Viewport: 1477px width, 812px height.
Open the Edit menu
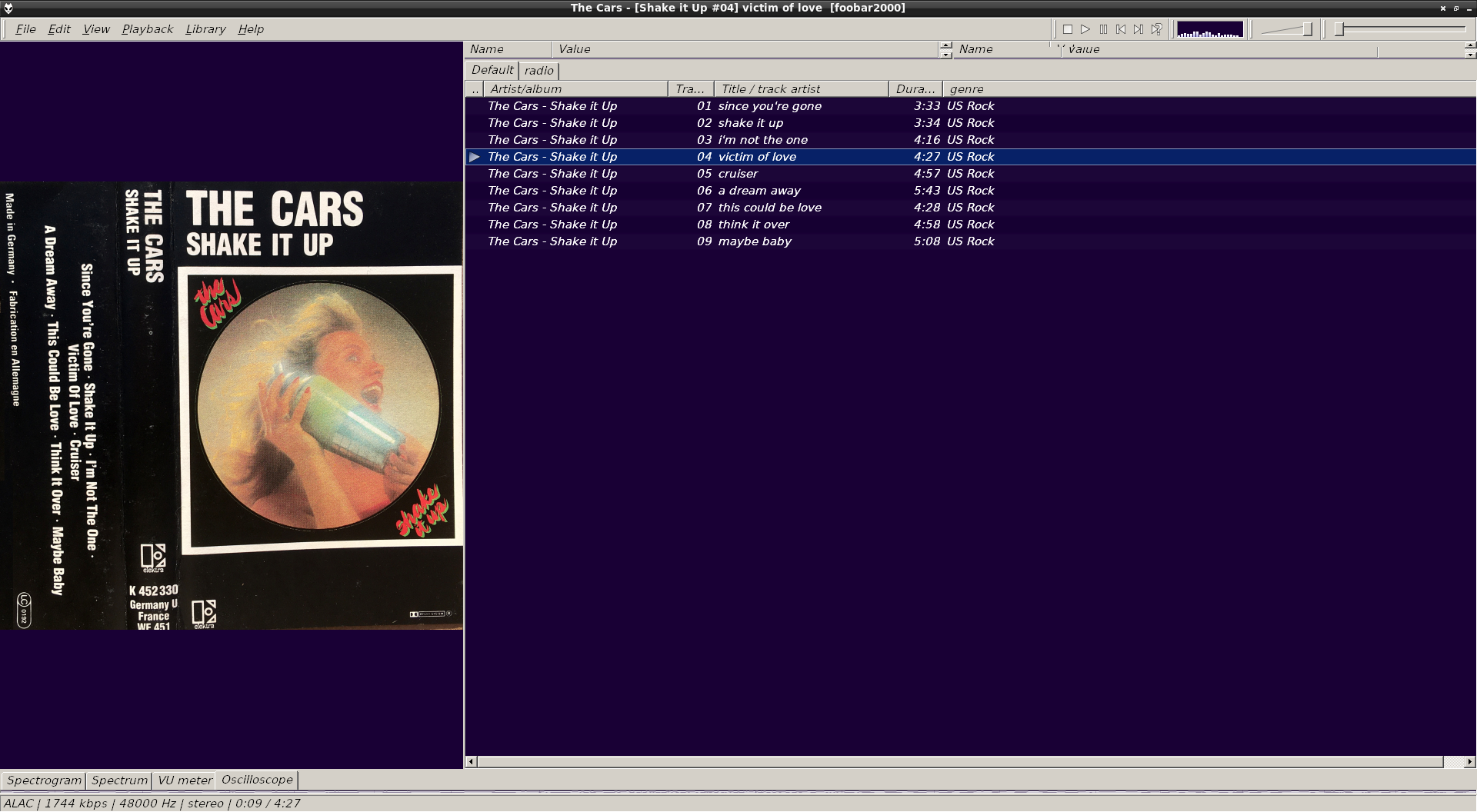[59, 29]
